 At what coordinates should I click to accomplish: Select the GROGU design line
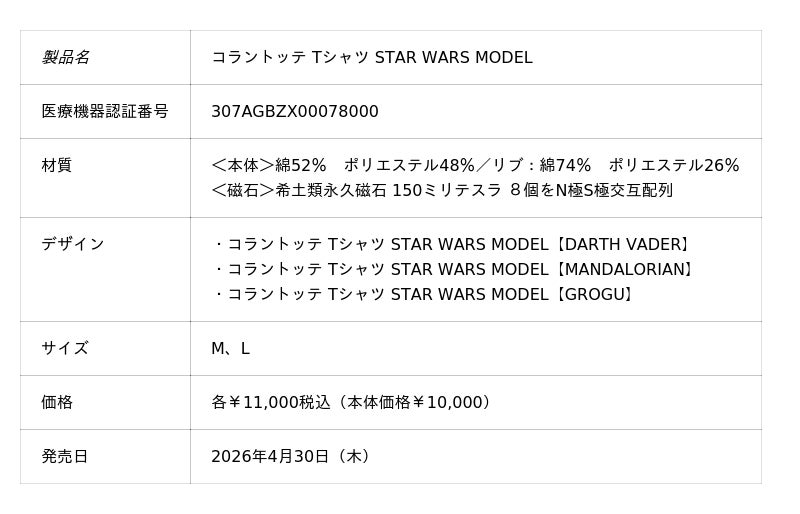click(426, 294)
